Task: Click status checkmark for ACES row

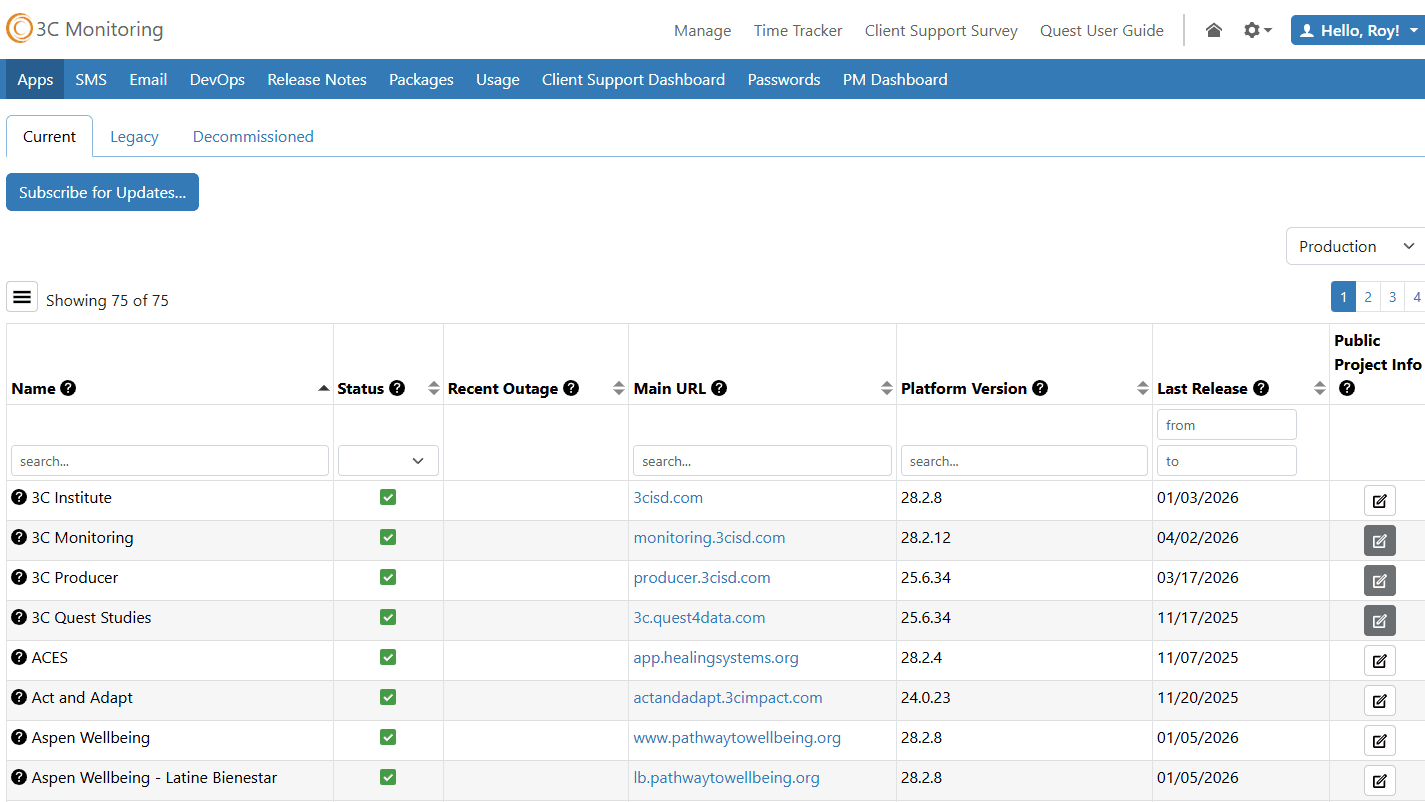Action: [x=388, y=657]
